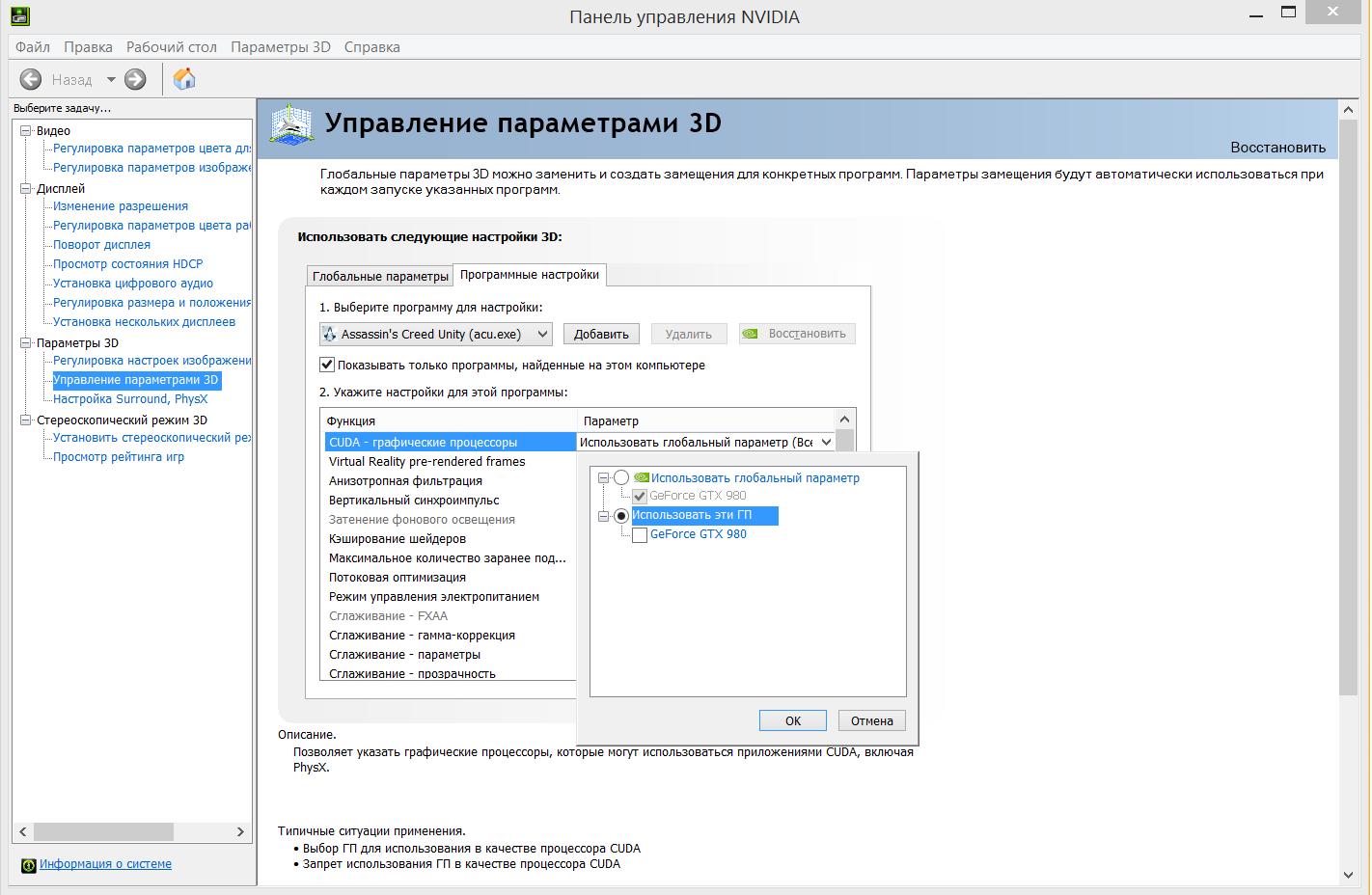Open Регулировка настроек изображения 3D item

click(x=151, y=361)
